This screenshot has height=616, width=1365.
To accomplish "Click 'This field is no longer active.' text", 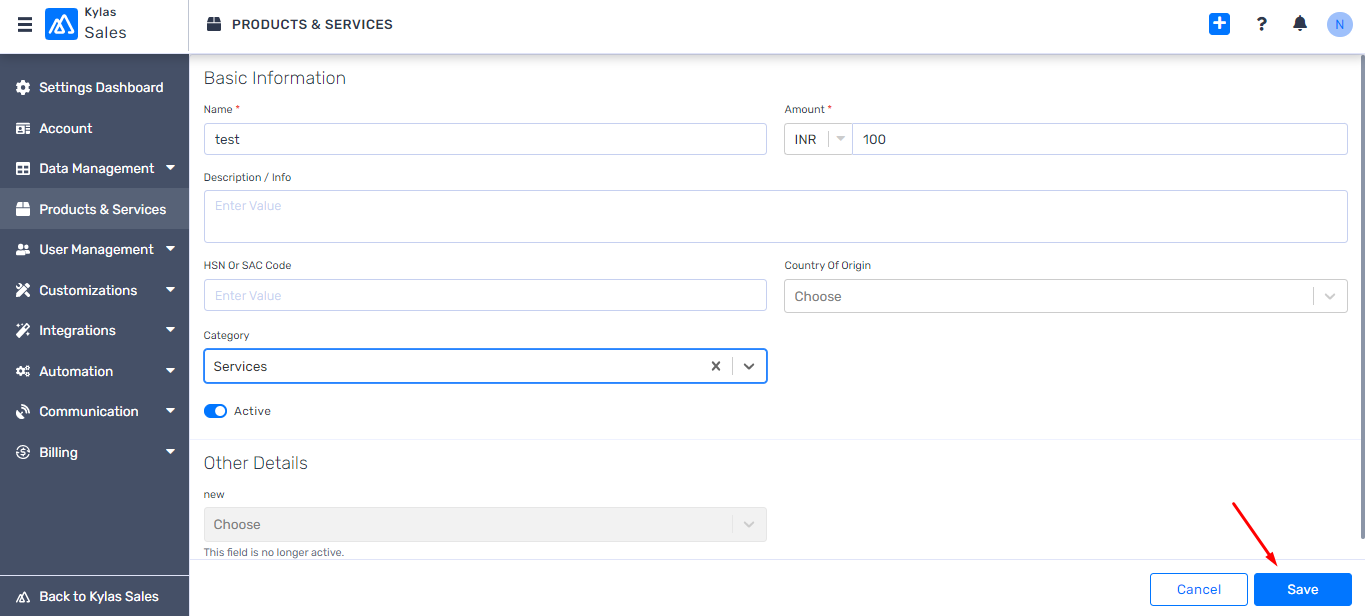I will 274,552.
